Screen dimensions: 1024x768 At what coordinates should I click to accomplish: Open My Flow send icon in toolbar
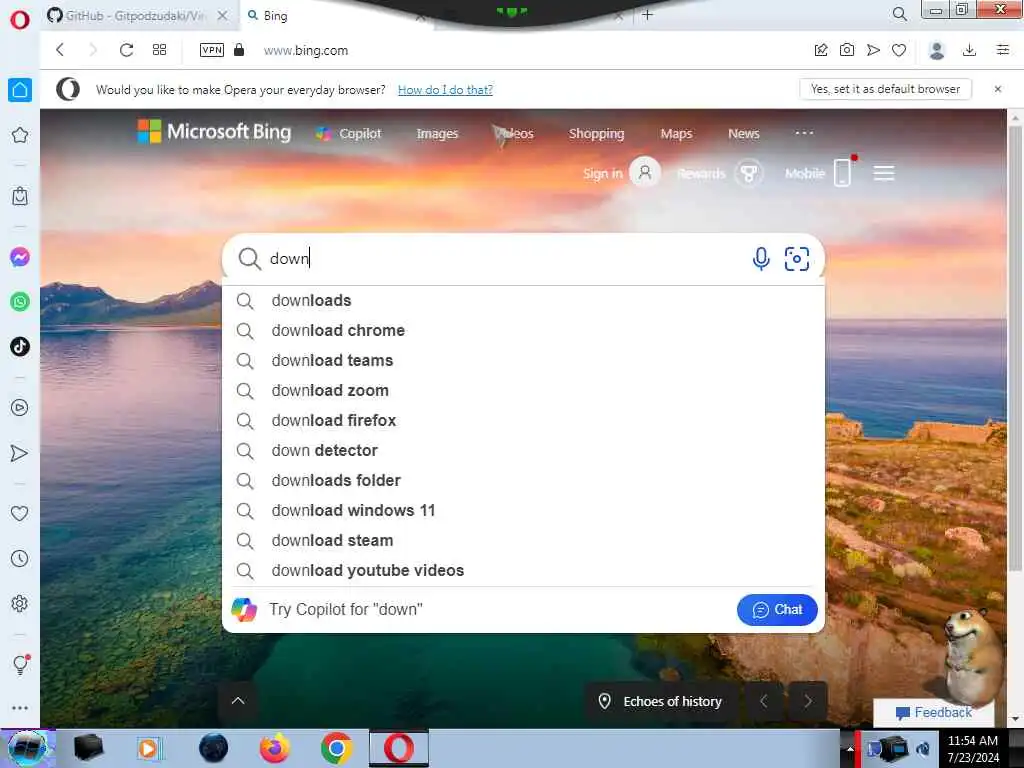[x=872, y=50]
